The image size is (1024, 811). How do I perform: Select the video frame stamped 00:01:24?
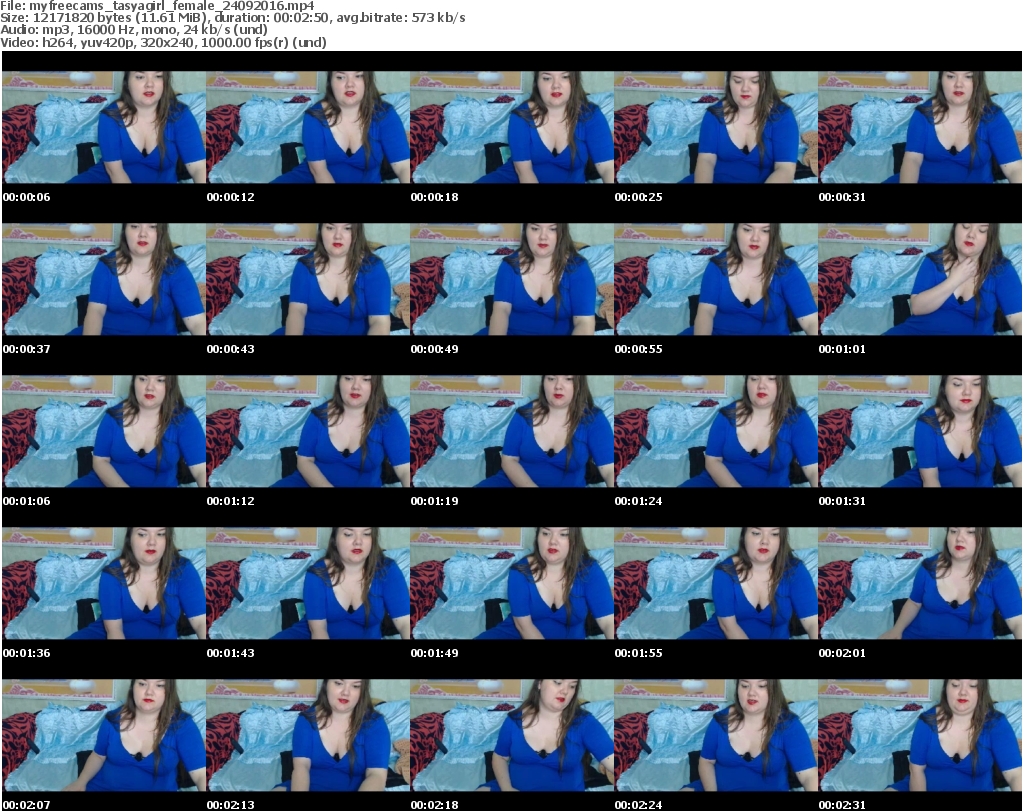click(x=716, y=432)
